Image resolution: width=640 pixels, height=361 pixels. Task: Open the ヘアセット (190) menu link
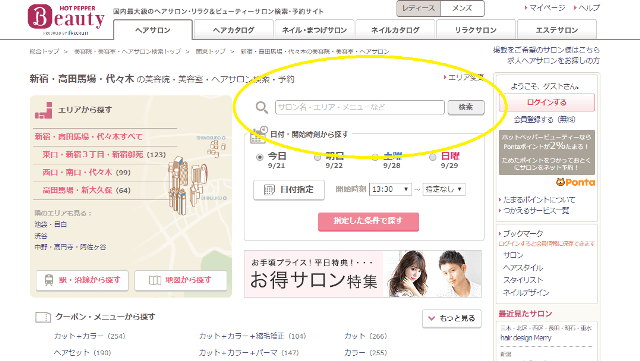82,352
